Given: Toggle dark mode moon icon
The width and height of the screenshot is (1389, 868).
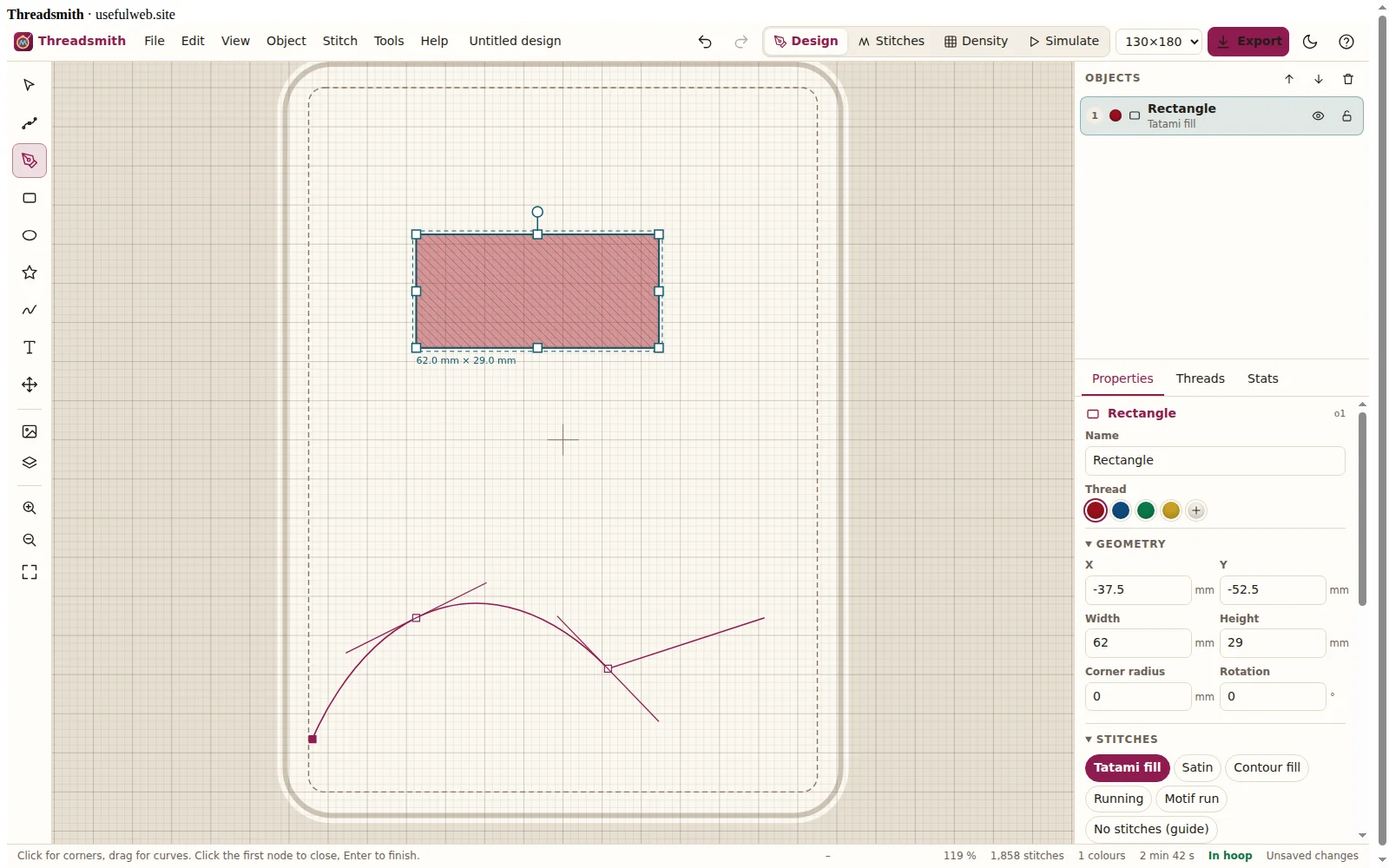Looking at the screenshot, I should [x=1310, y=42].
